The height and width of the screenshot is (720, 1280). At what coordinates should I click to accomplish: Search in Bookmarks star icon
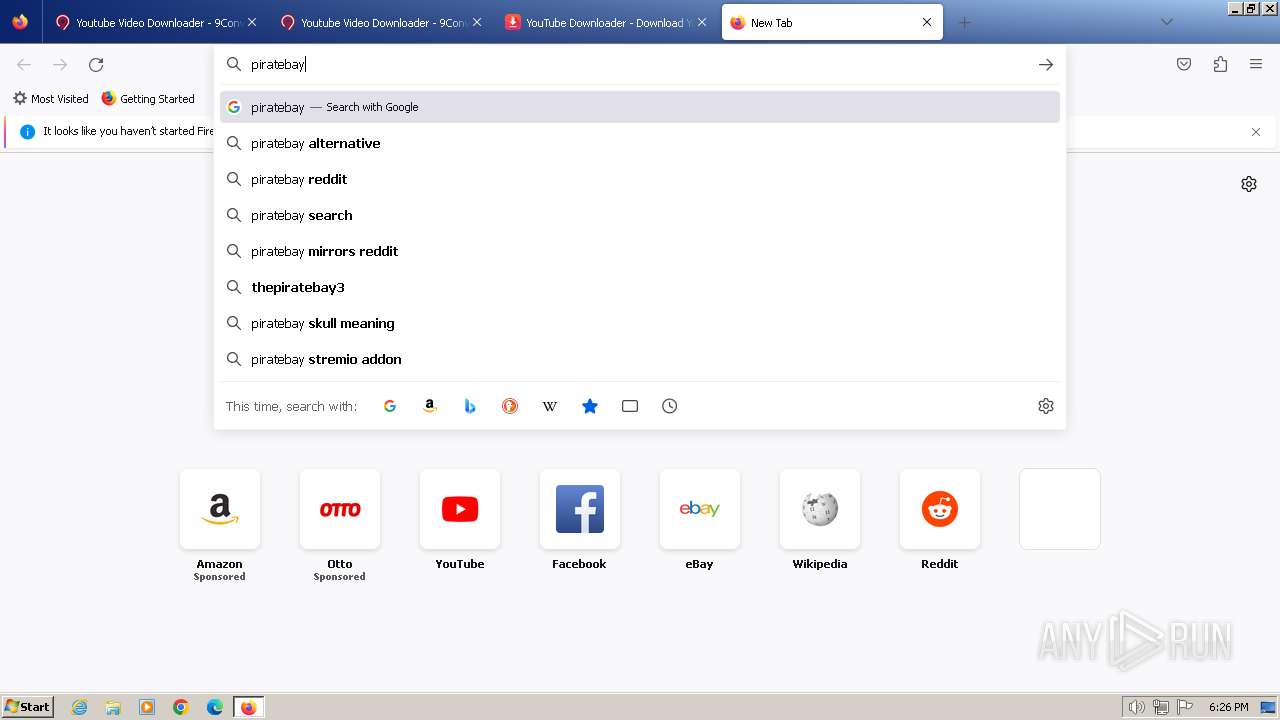click(590, 406)
